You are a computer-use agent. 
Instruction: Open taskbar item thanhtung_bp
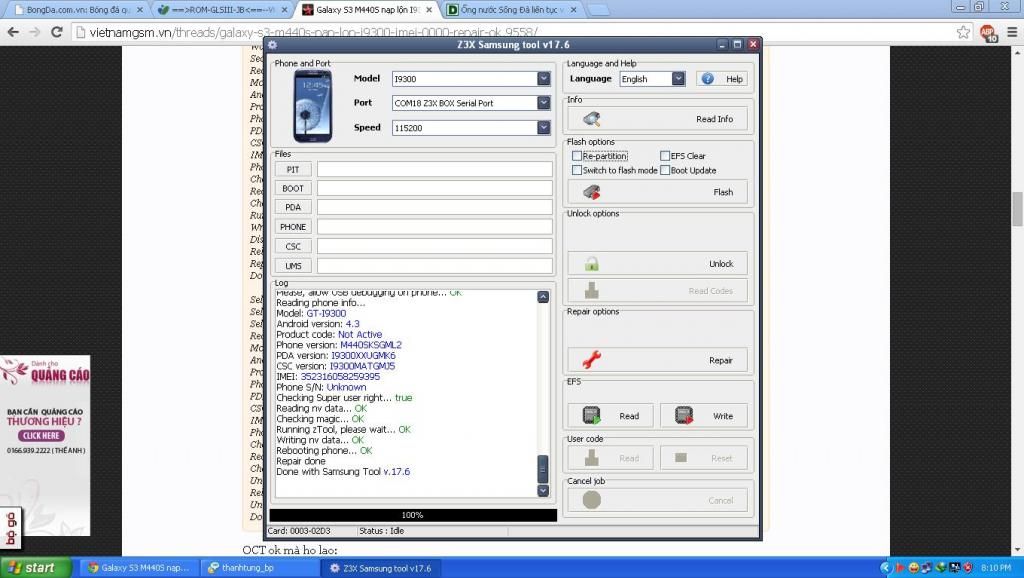pos(260,568)
